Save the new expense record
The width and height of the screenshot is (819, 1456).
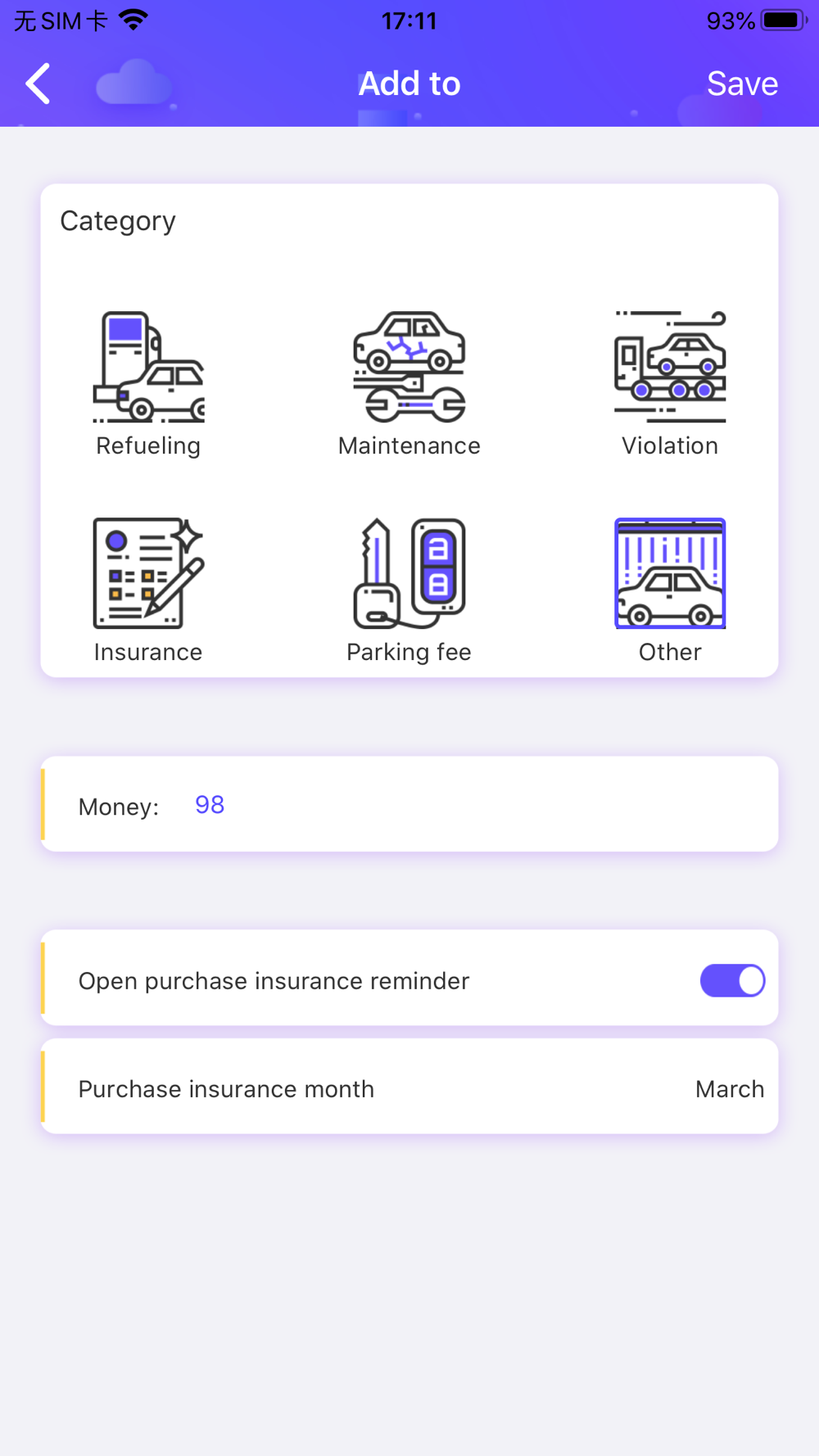coord(742,84)
